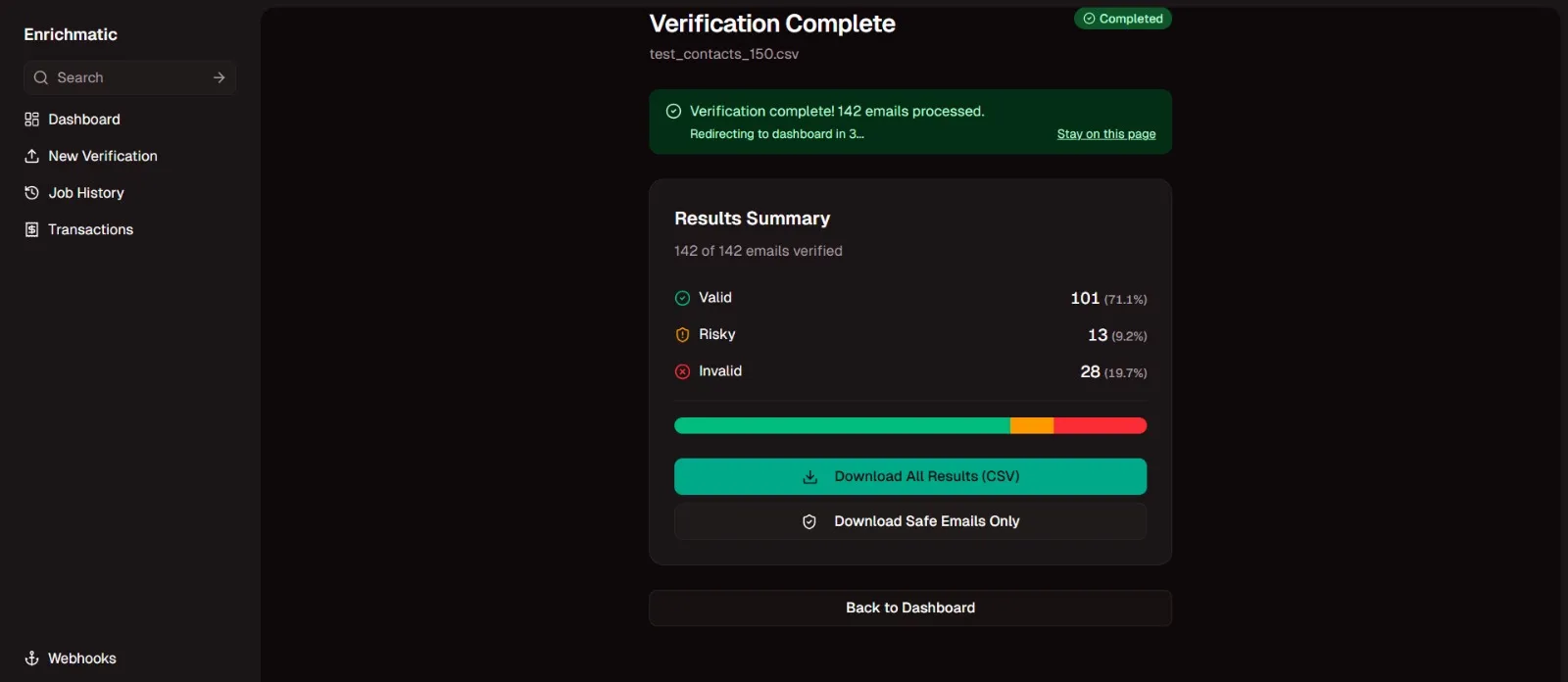Download All Results (CSV)
The width and height of the screenshot is (1568, 682).
909,476
